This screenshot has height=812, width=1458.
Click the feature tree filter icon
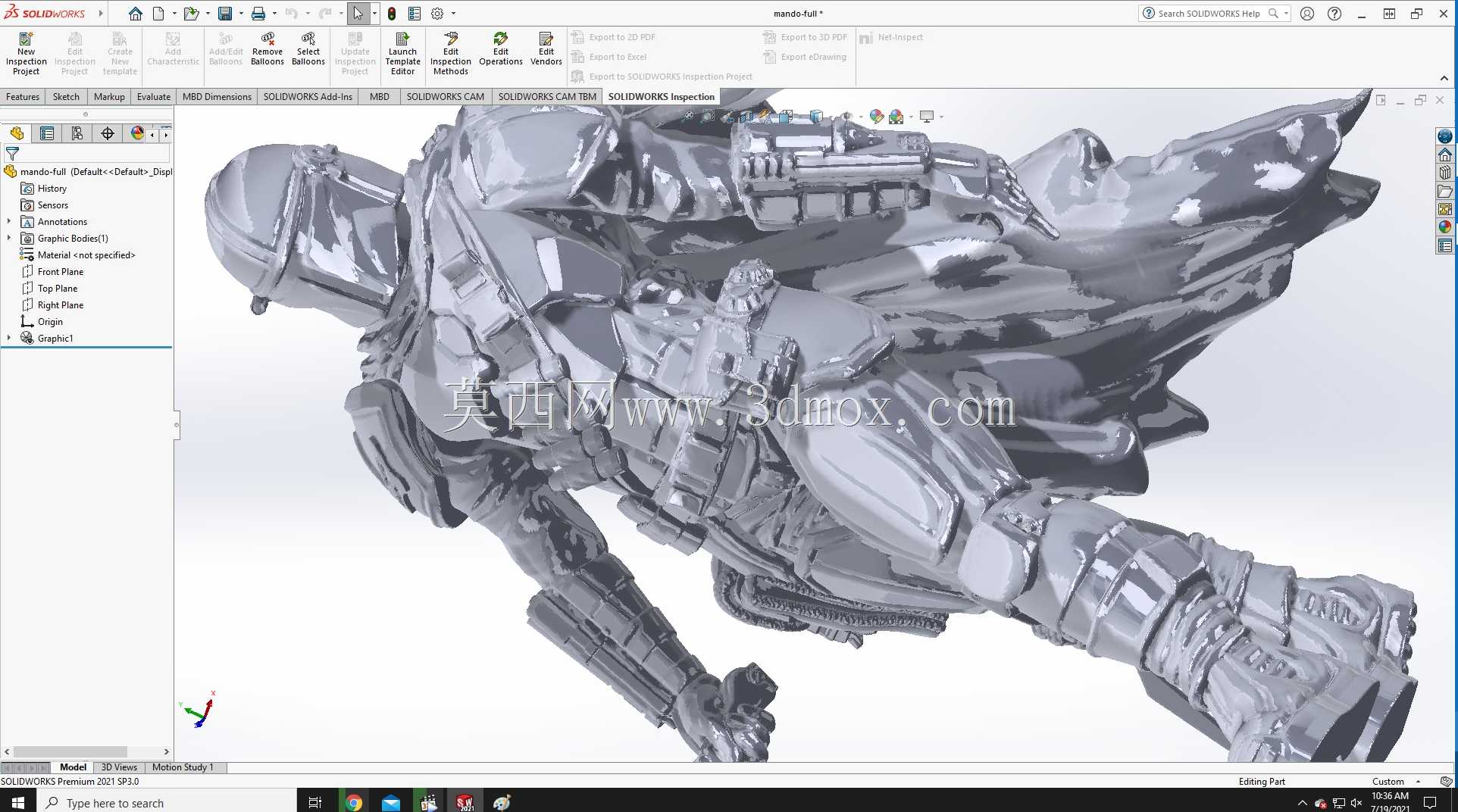[12, 154]
